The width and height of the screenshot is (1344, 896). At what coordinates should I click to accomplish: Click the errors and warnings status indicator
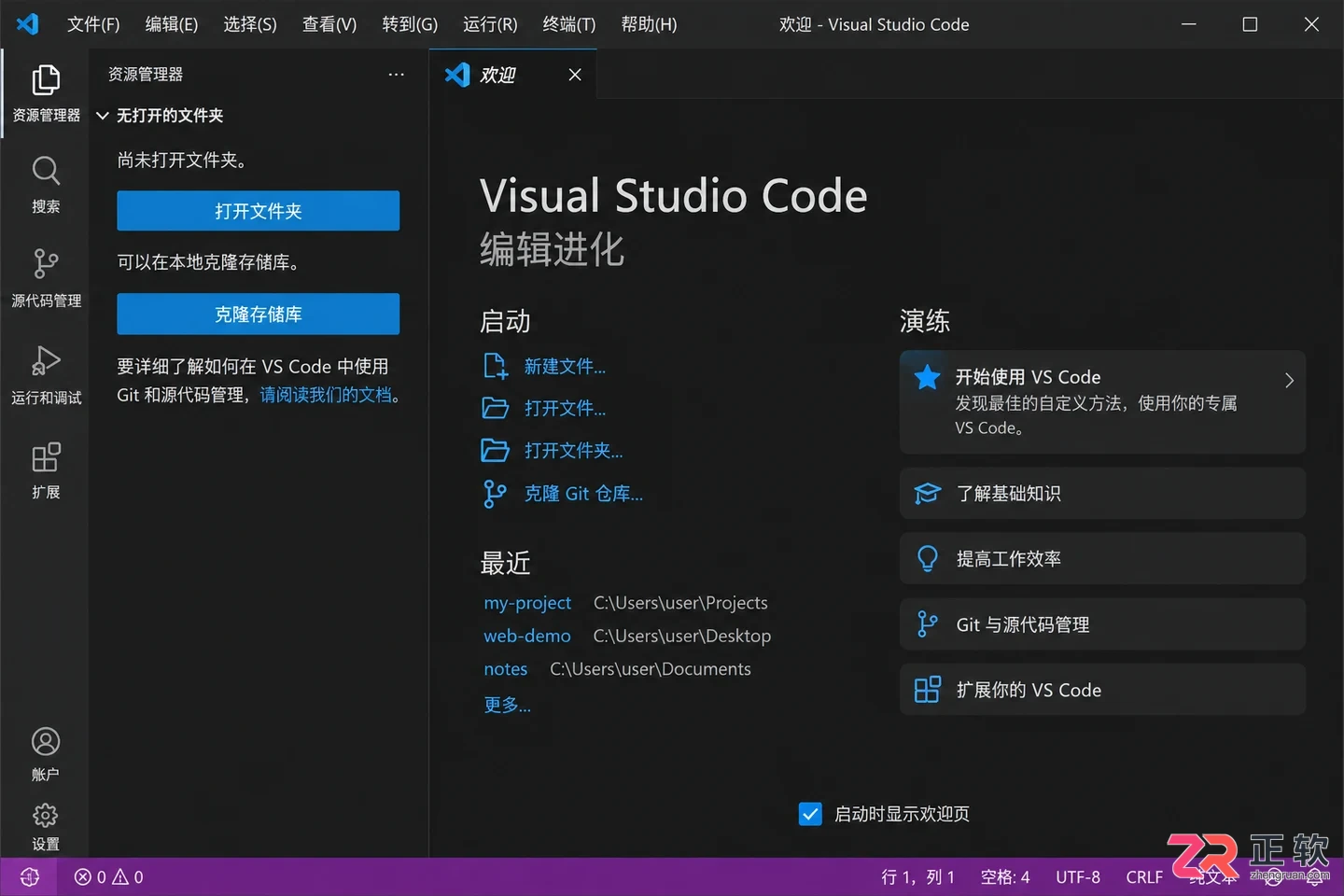point(109,877)
